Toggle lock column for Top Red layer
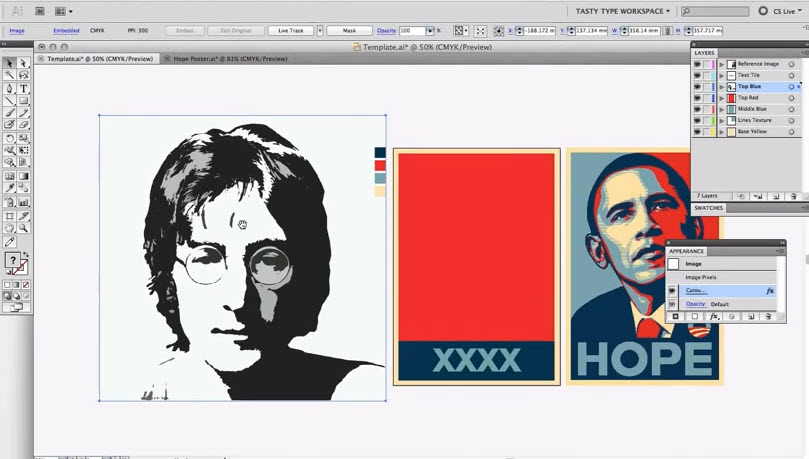 coord(706,98)
